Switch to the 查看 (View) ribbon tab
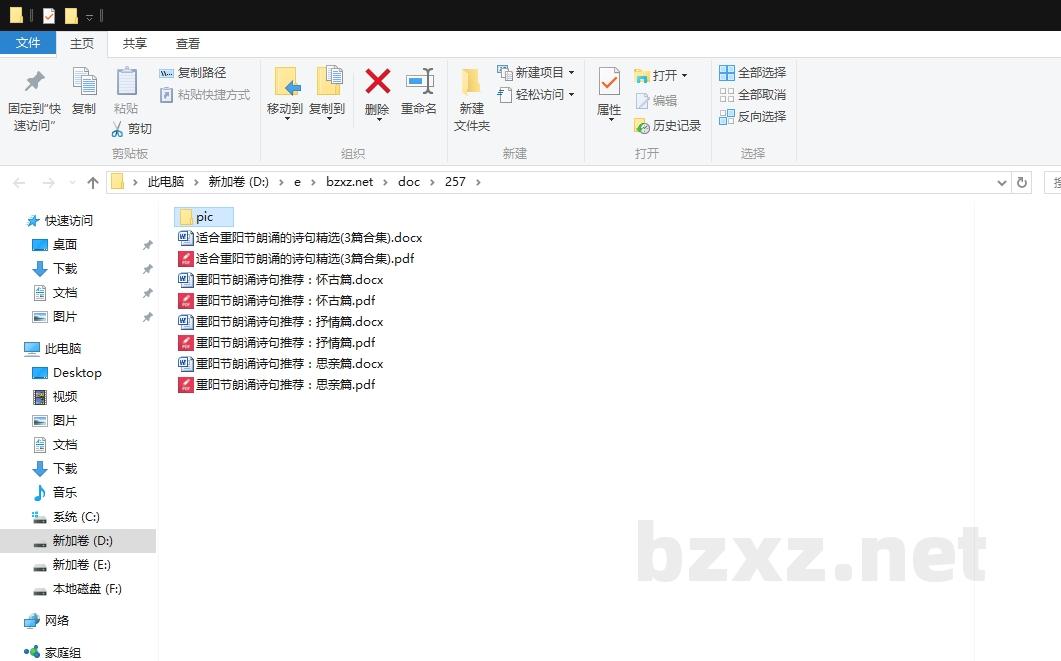This screenshot has width=1061, height=661. pyautogui.click(x=188, y=44)
